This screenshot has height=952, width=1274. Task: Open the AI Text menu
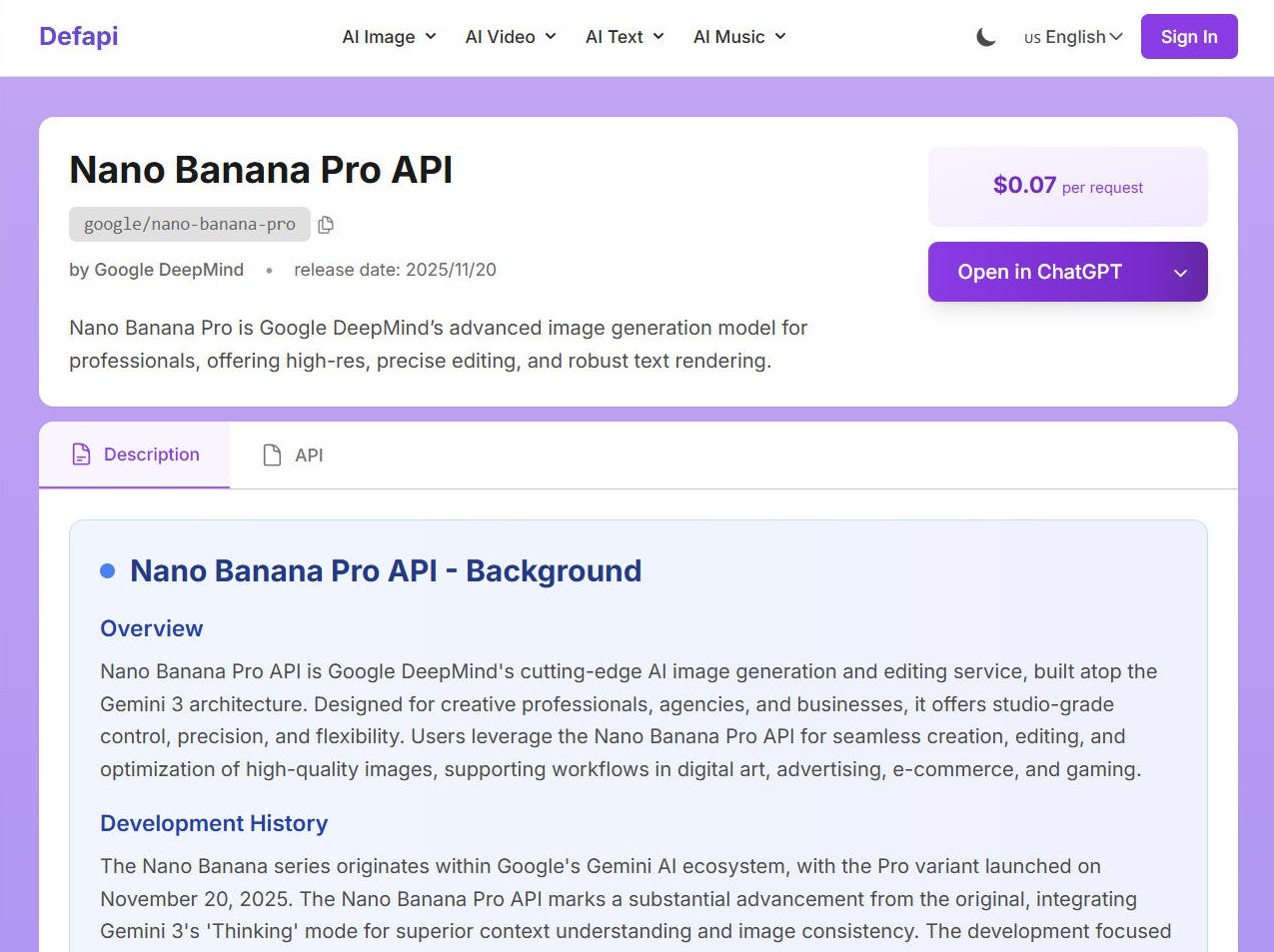(624, 37)
